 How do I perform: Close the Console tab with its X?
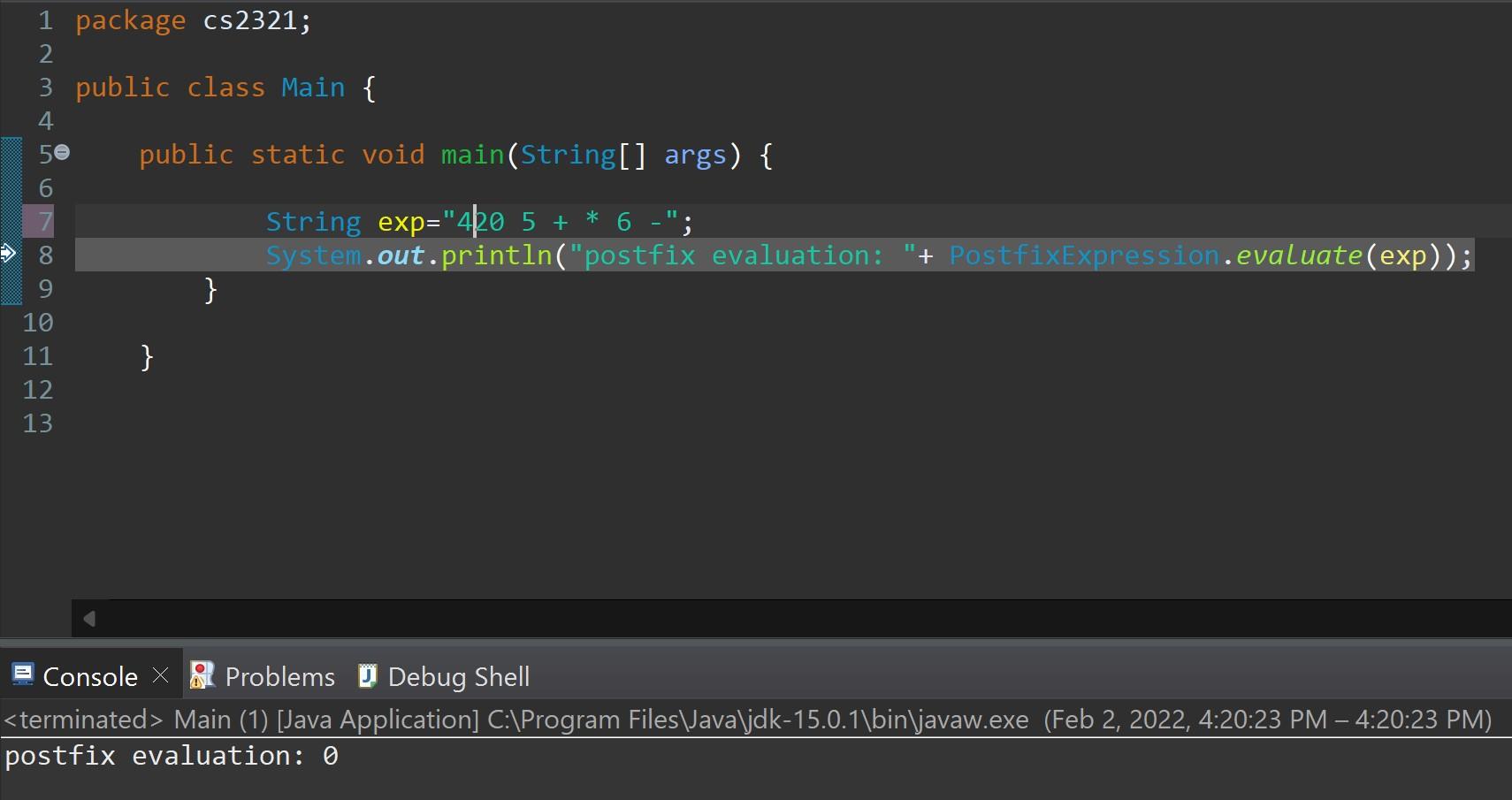(x=161, y=674)
